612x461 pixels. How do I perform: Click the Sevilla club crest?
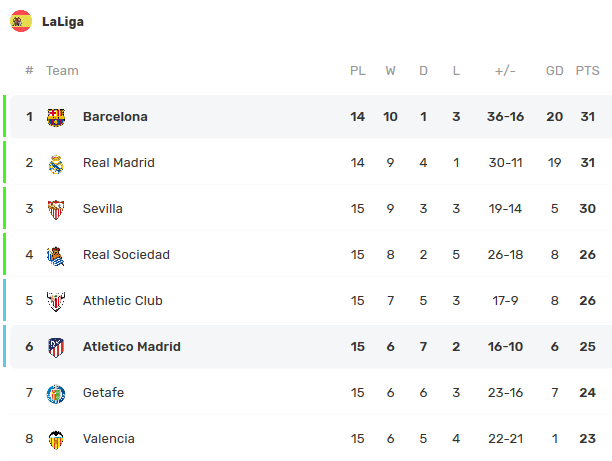click(57, 209)
